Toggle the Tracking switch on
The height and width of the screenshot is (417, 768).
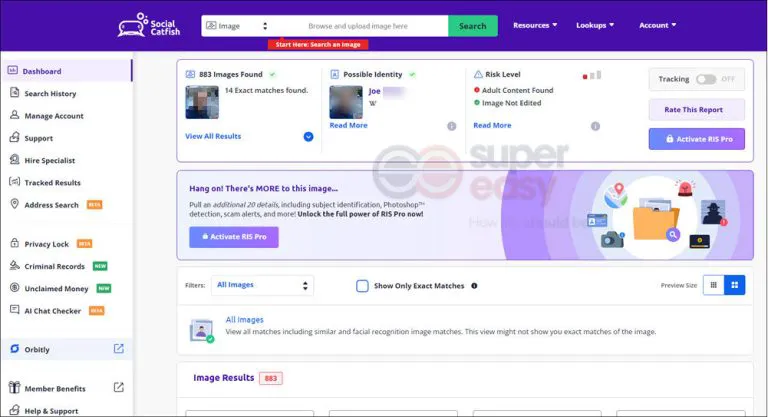coord(706,79)
